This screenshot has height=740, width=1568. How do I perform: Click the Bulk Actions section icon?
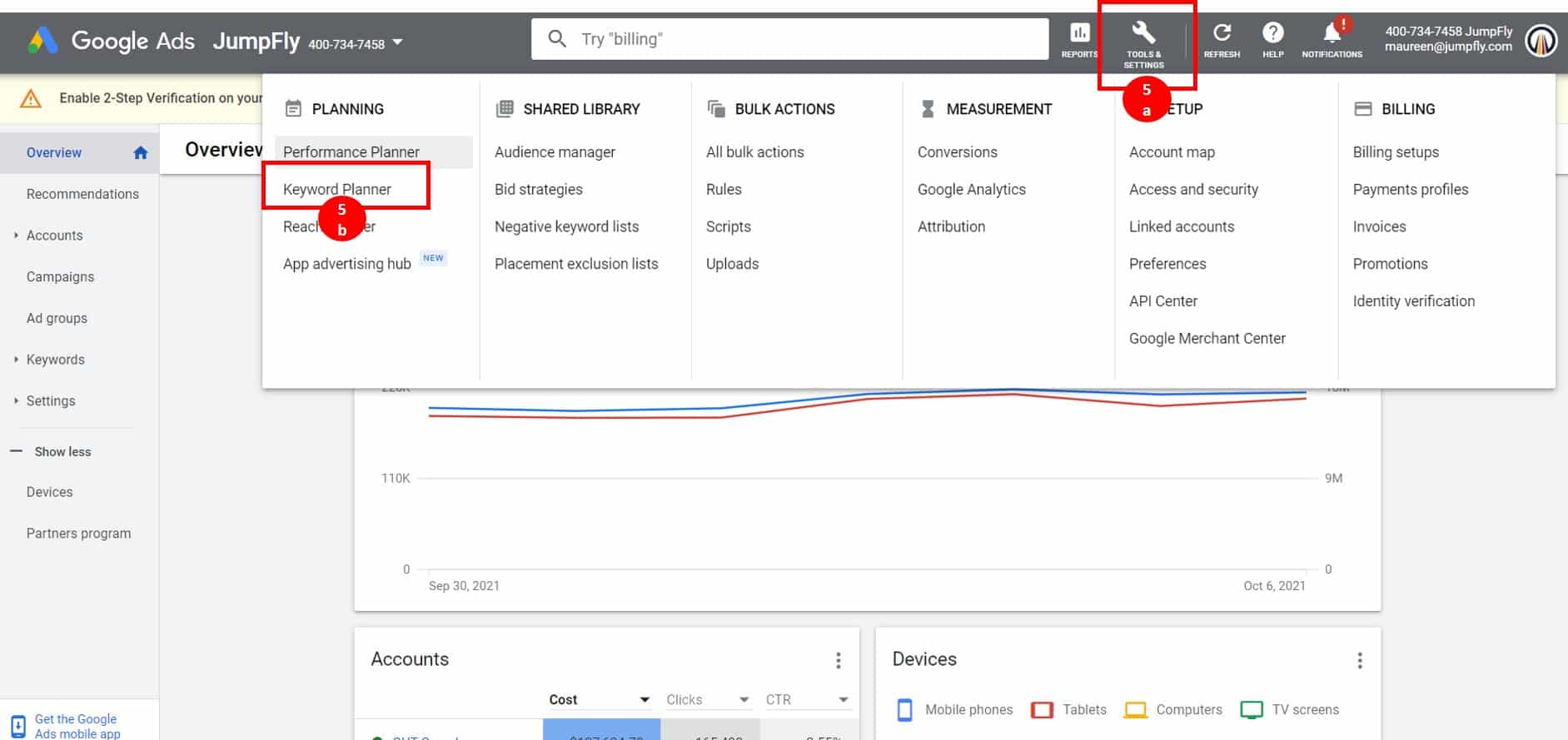click(716, 108)
